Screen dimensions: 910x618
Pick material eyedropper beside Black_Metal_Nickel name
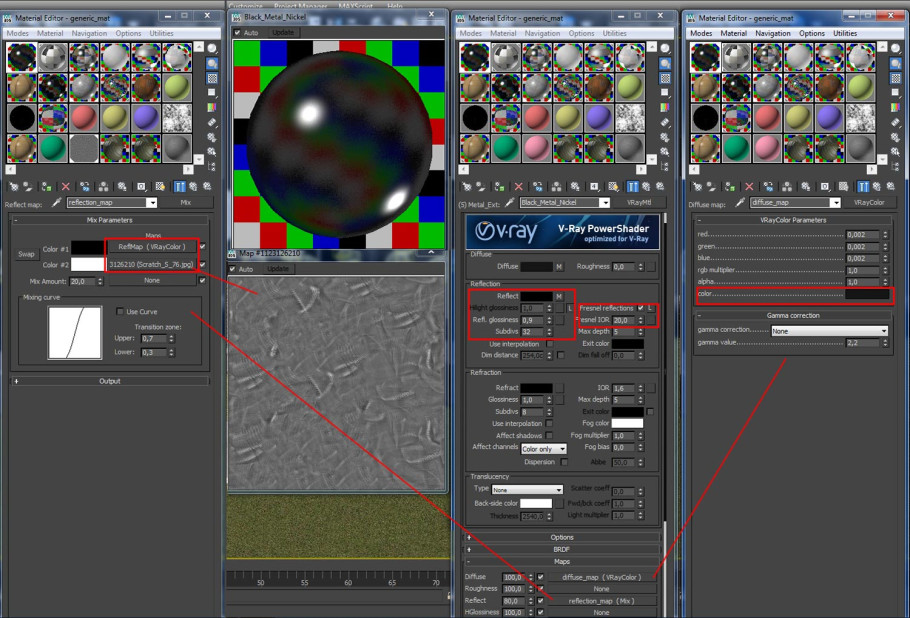pos(509,203)
